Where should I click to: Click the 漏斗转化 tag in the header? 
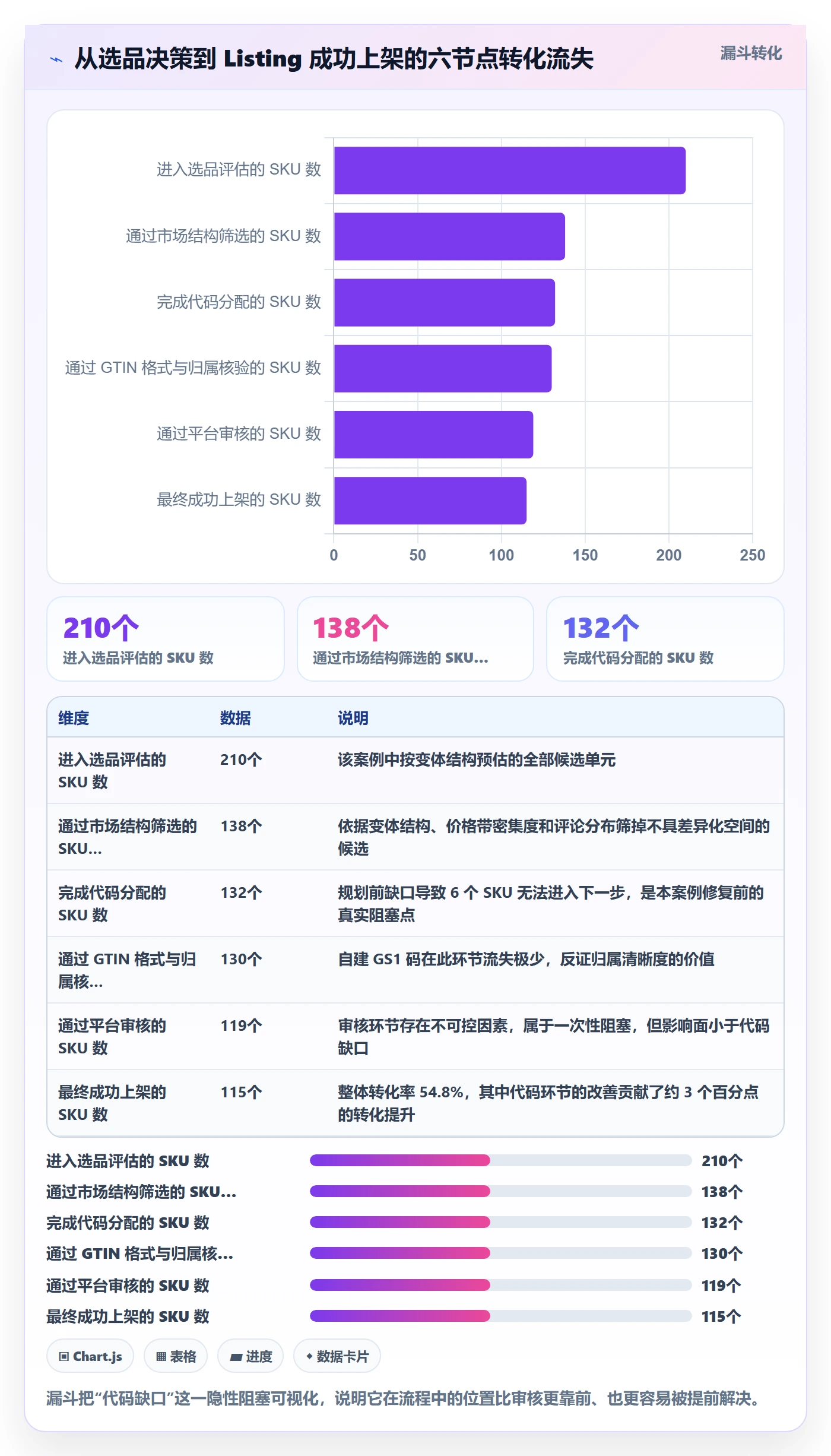click(751, 53)
